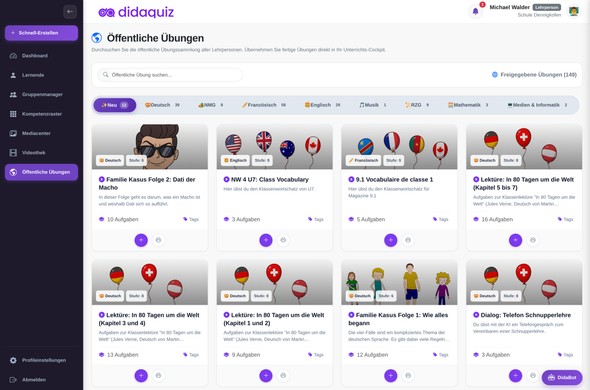Open Profileinstellungen gear entry

pyautogui.click(x=41, y=360)
